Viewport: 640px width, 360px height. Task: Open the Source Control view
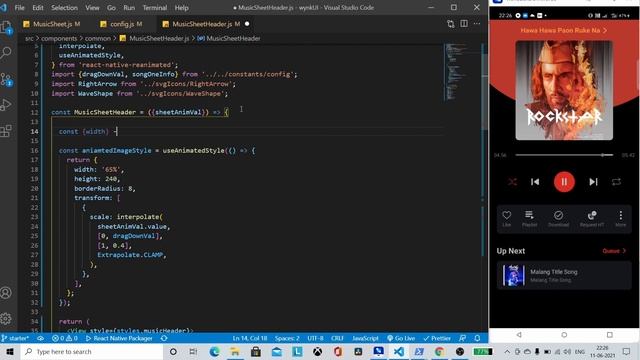click(x=6, y=79)
